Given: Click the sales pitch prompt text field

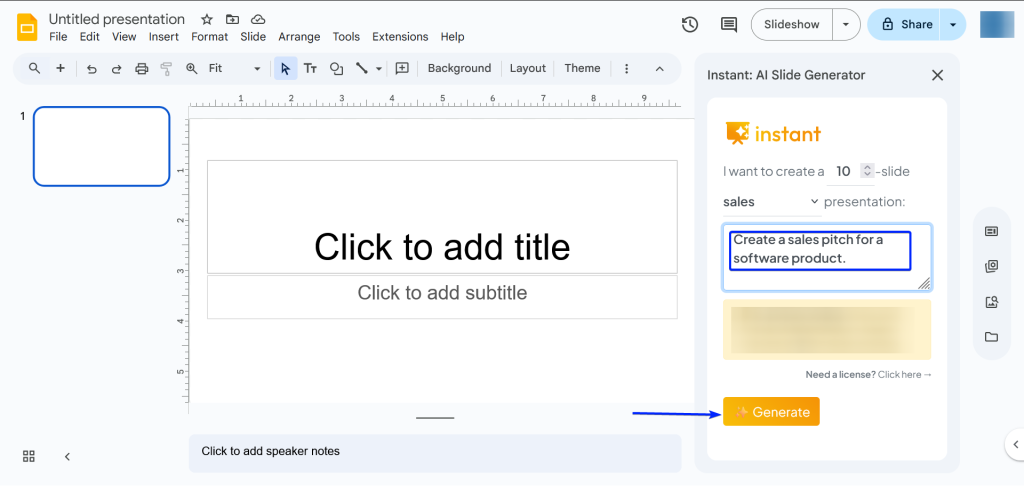Looking at the screenshot, I should (x=826, y=256).
